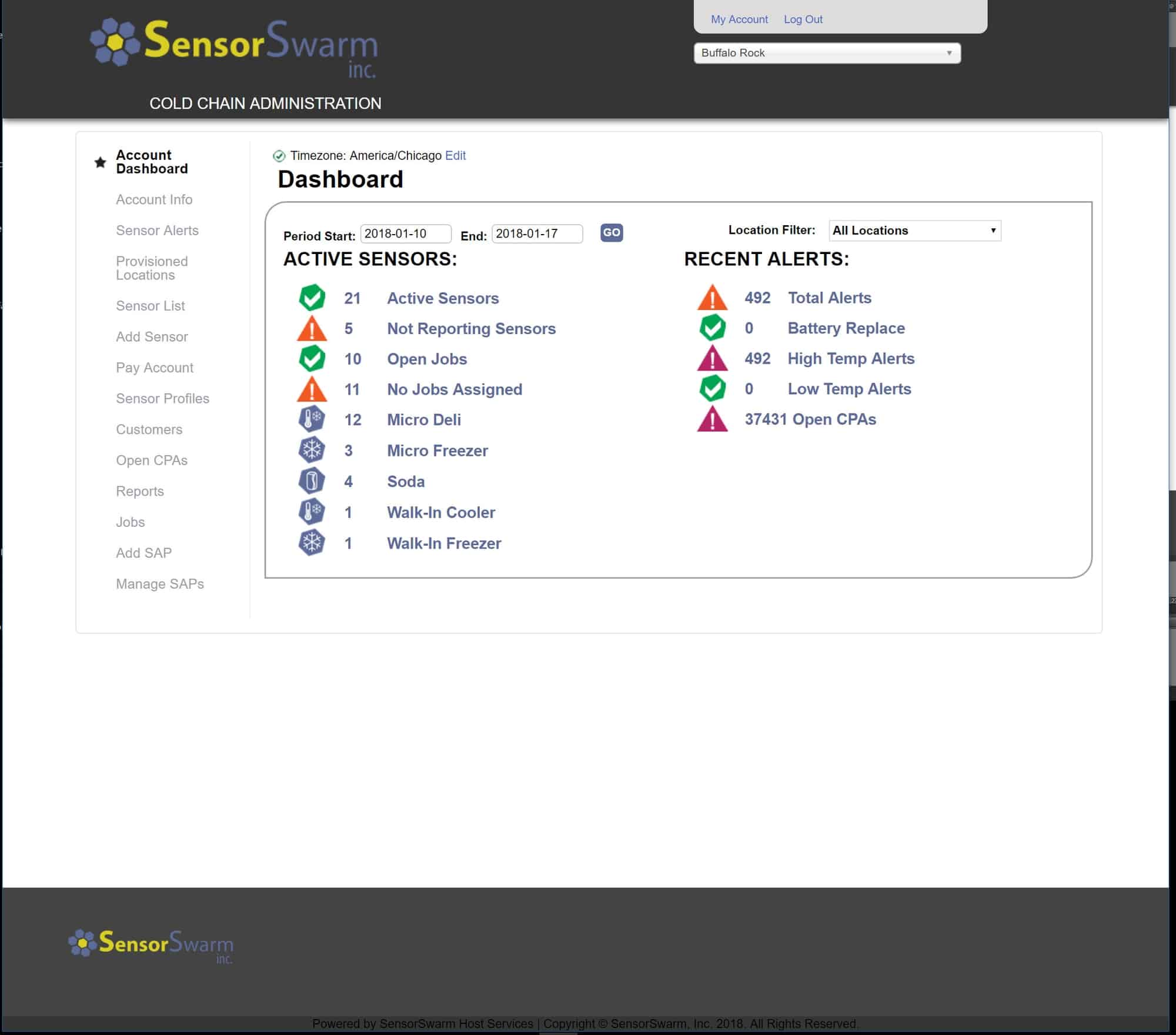Click the Walk-In Freezer snowflake icon
1176x1035 pixels.
coord(312,543)
